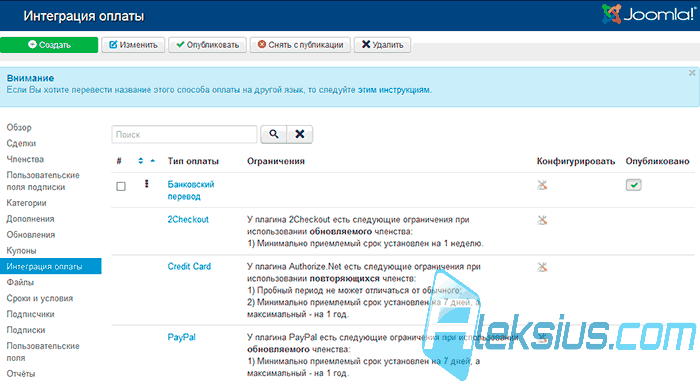Viewport: 700px width, 382px height.
Task: Open Категории in the sidebar
Action: [x=26, y=203]
